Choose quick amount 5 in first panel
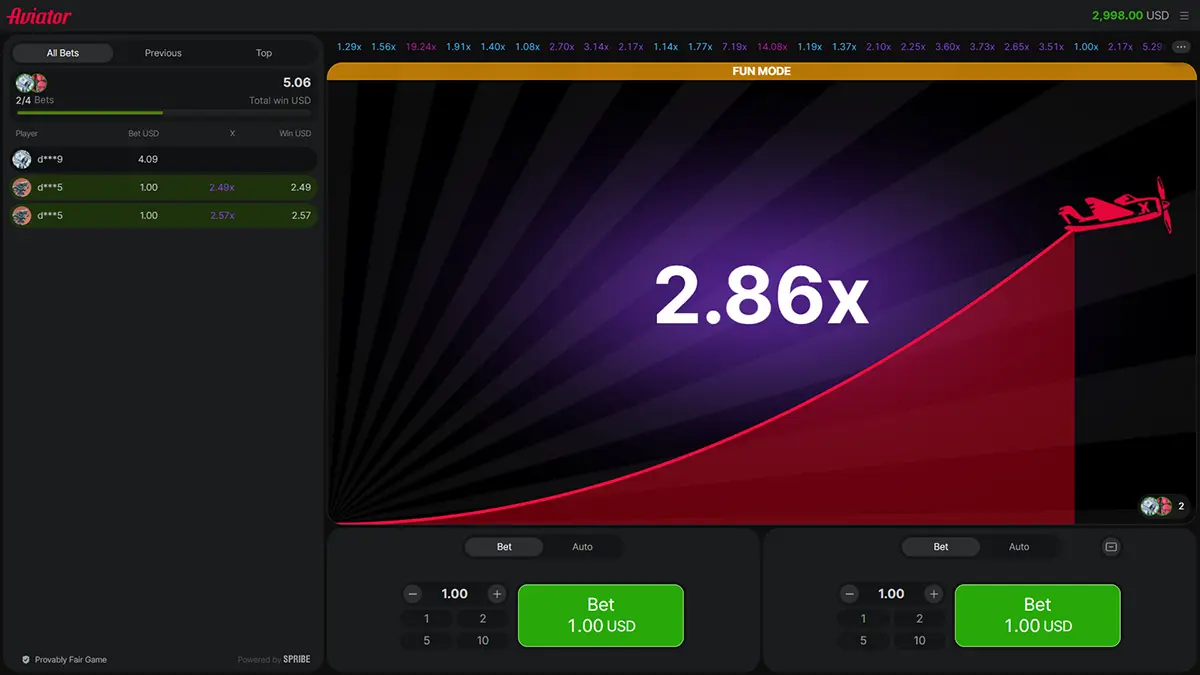 [x=427, y=640]
